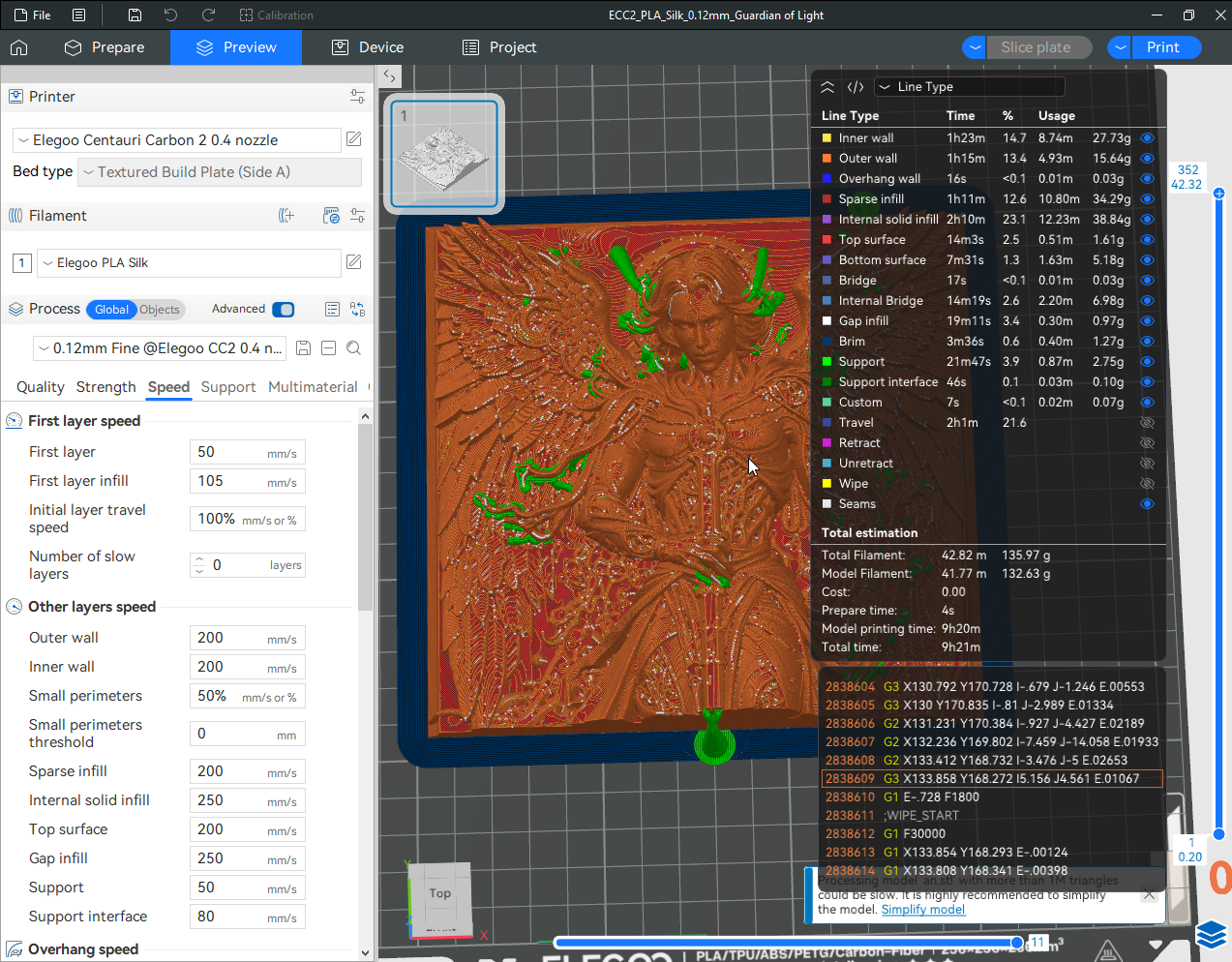Save the 0.12mm Fine process preset
The width and height of the screenshot is (1232, 962).
303,348
